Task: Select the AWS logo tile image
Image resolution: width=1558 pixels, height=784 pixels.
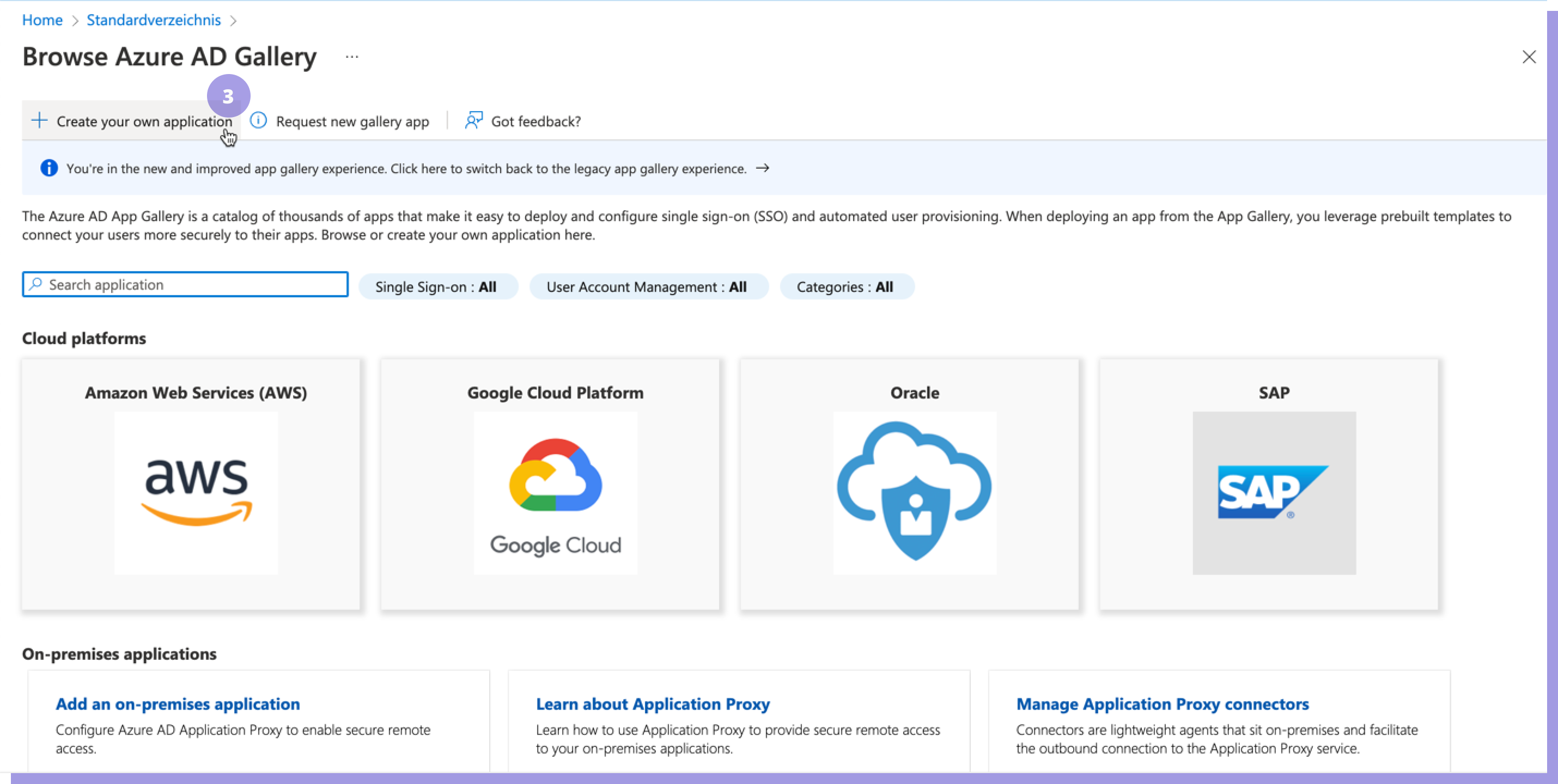Action: point(196,493)
